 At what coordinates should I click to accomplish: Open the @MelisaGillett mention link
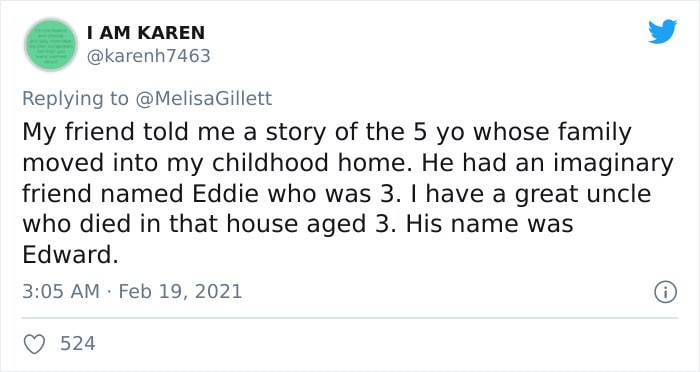pyautogui.click(x=203, y=98)
